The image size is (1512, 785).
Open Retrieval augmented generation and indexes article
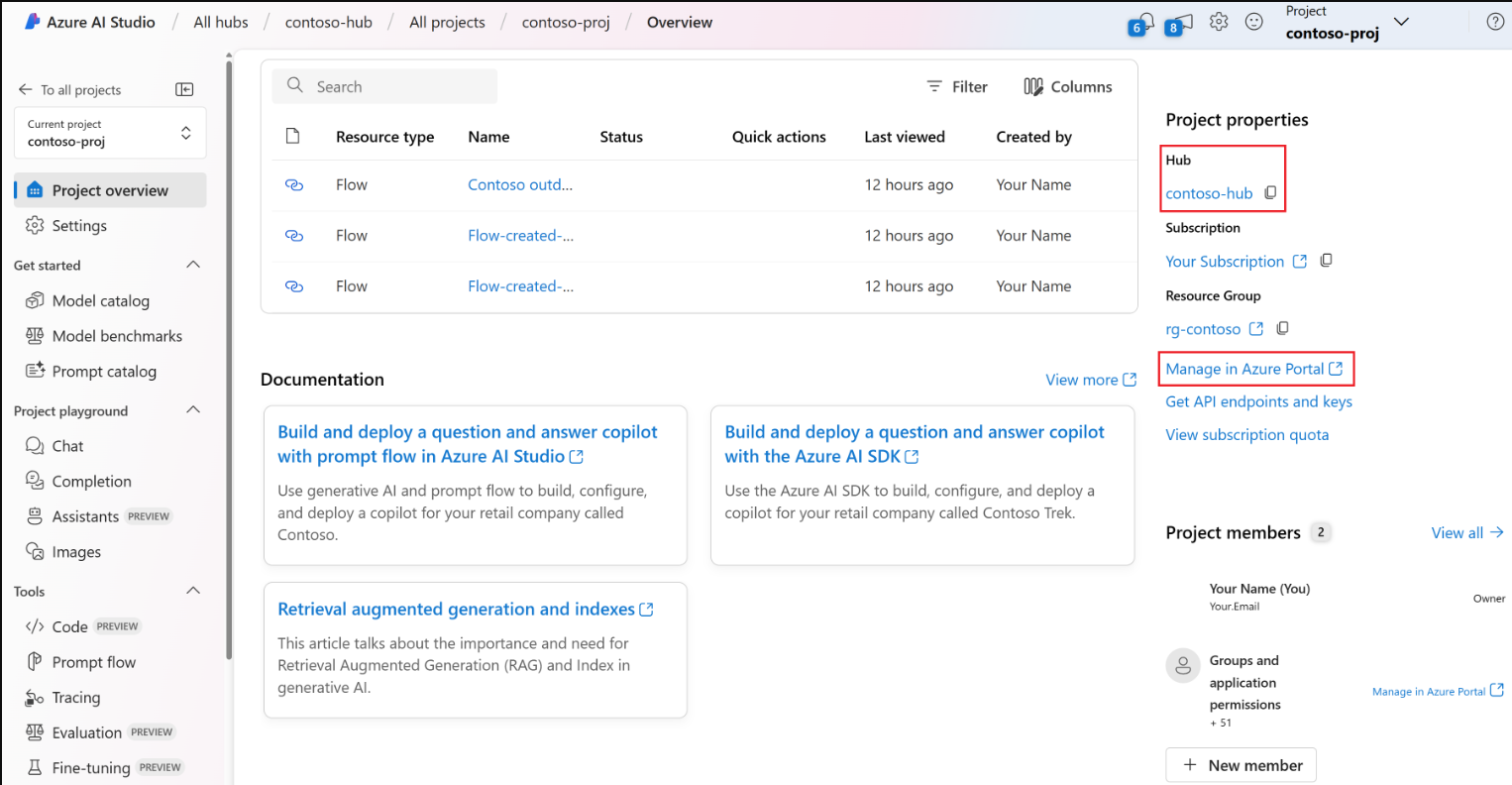pos(466,610)
